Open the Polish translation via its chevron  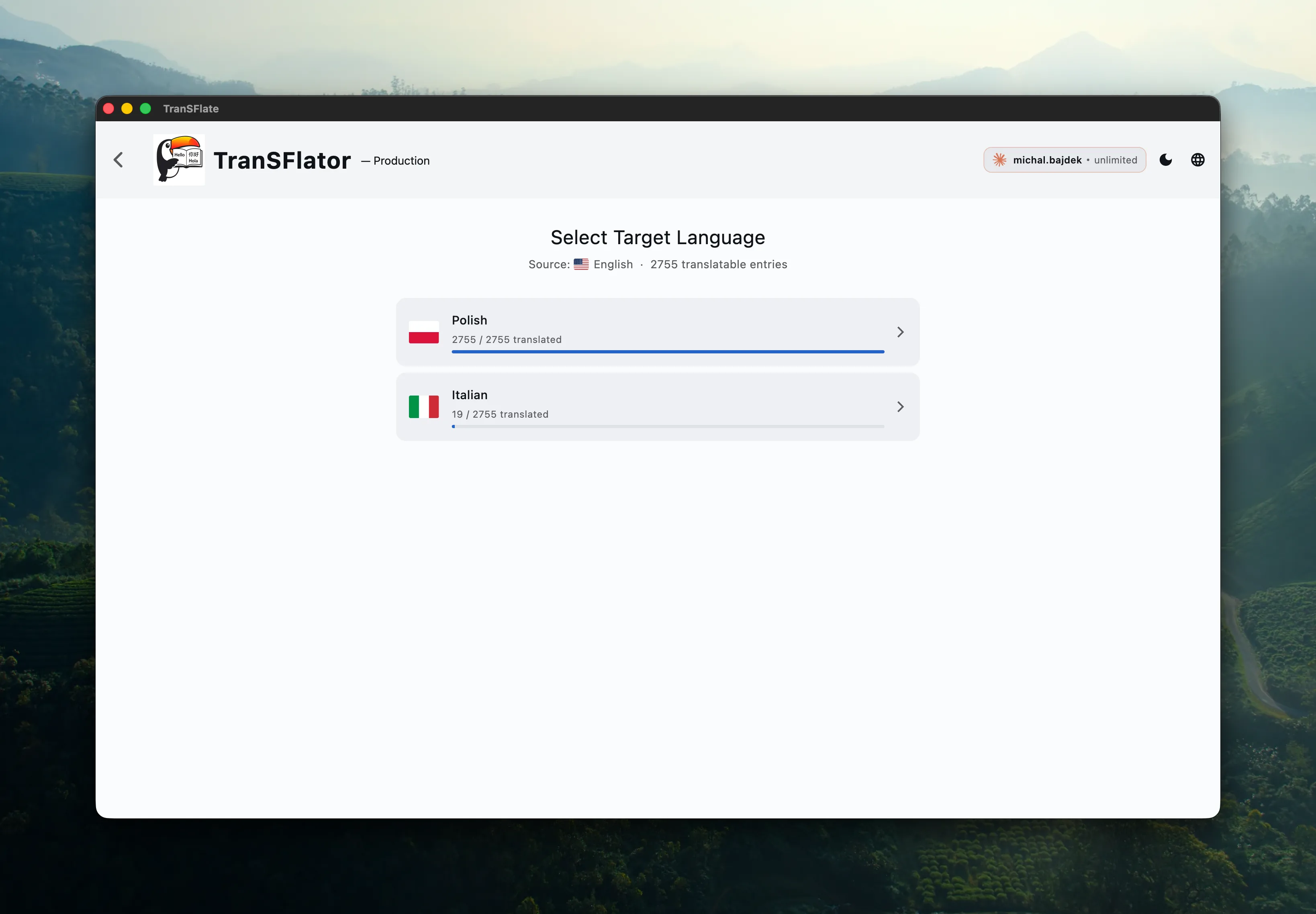click(899, 332)
